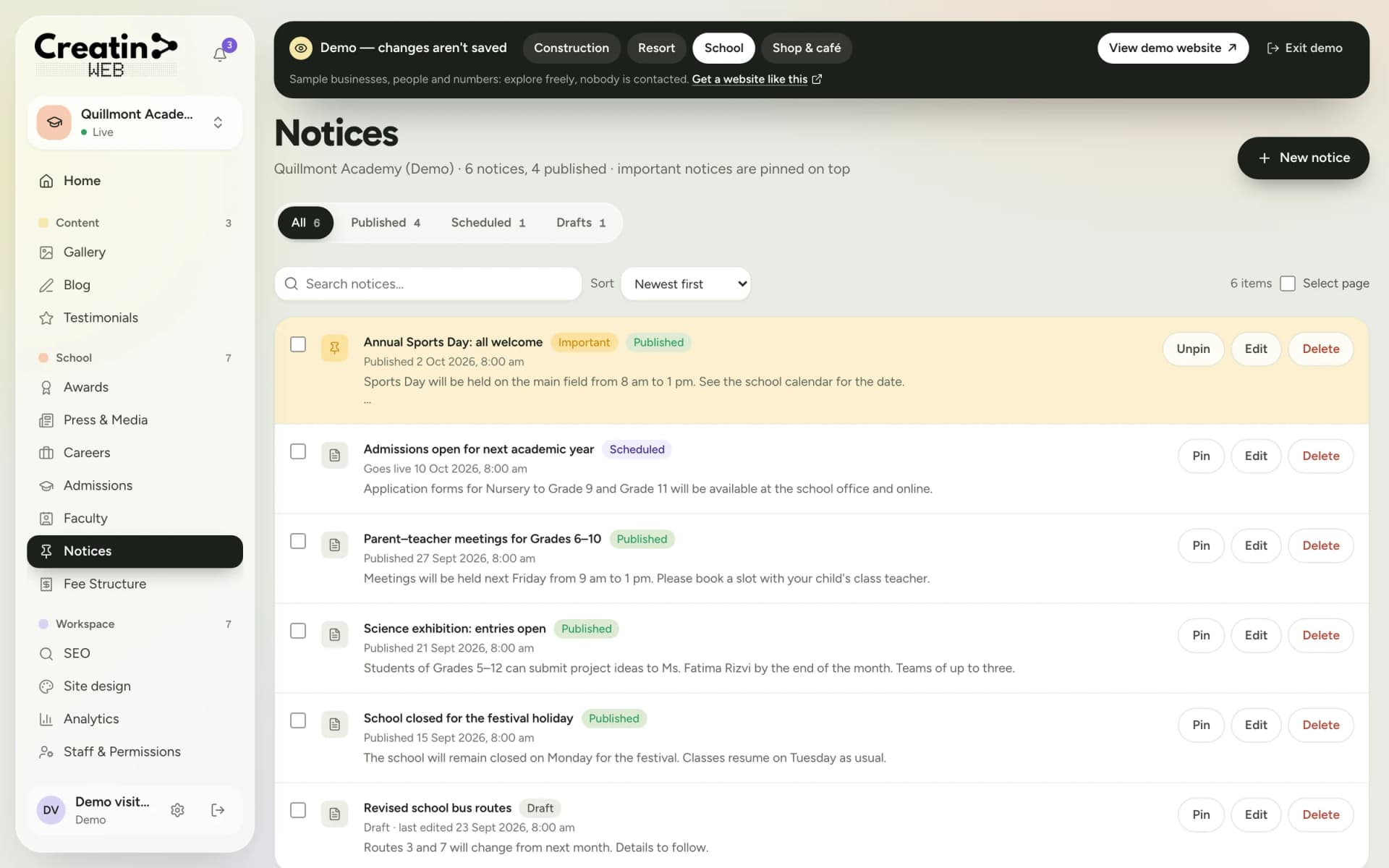1389x868 pixels.
Task: Click document icon for Revised school bus routes
Action: [335, 814]
